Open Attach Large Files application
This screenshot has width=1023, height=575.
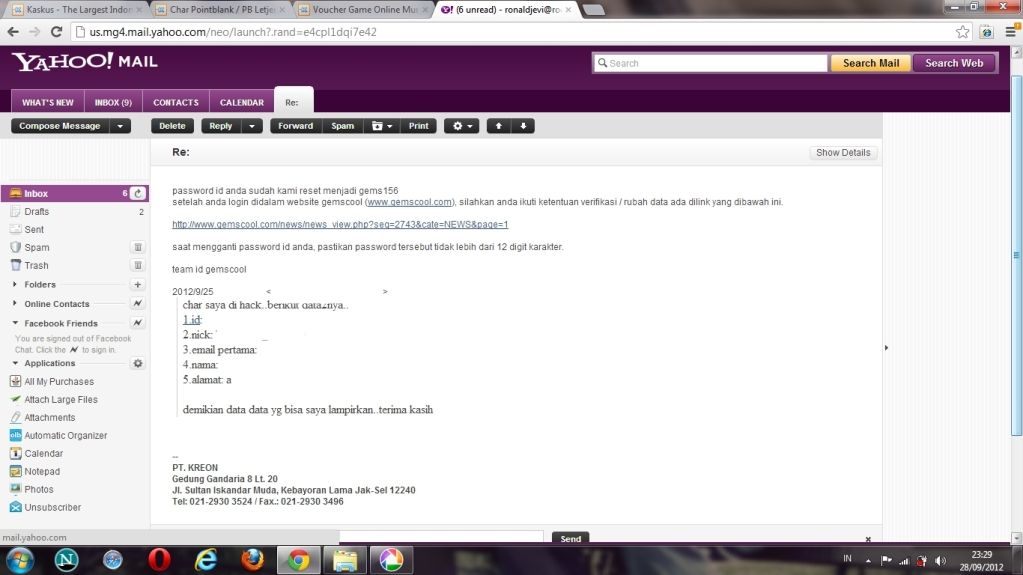tap(61, 399)
